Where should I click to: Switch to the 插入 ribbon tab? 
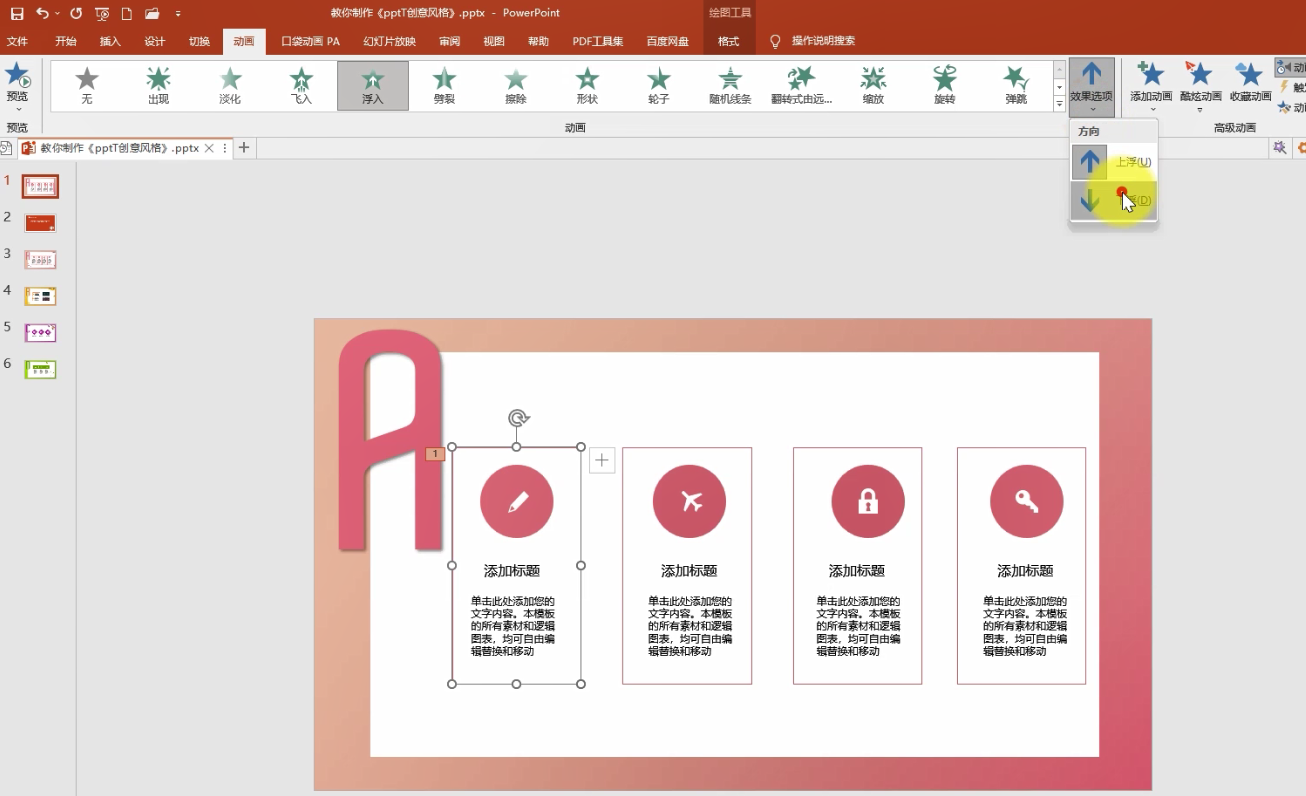(110, 41)
